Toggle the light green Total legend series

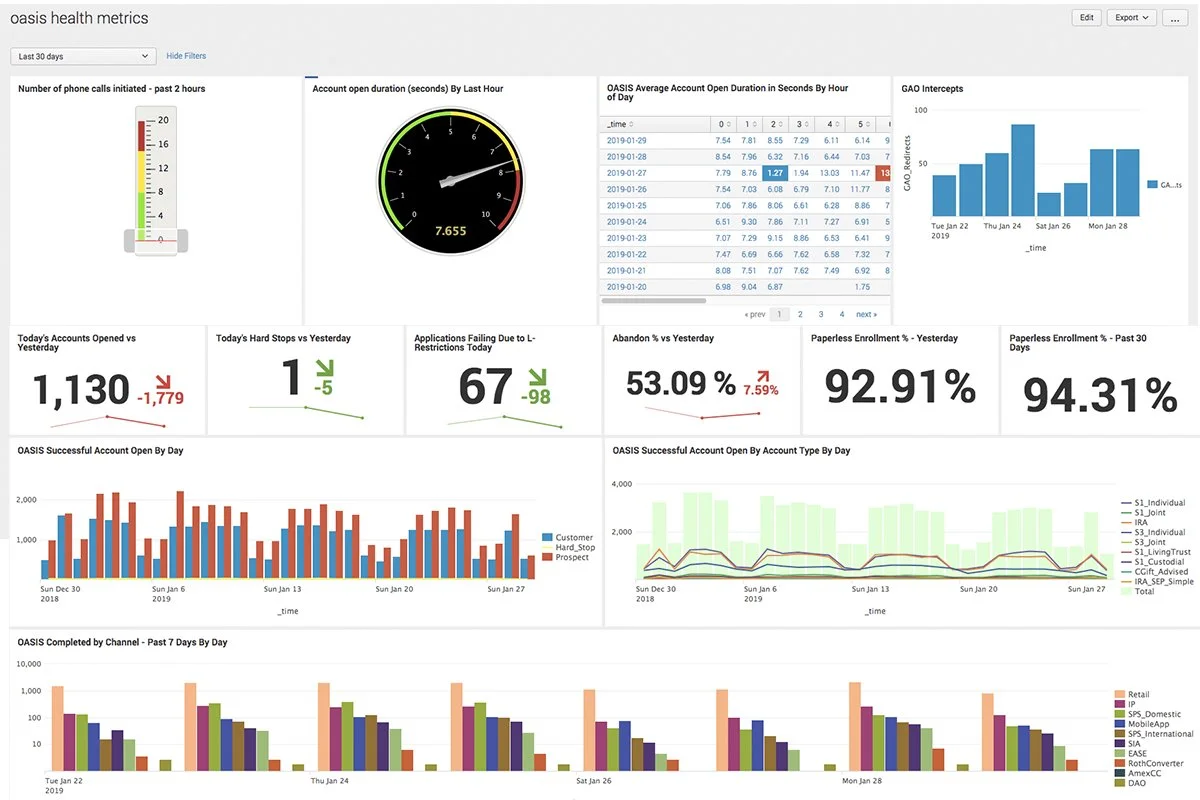pyautogui.click(x=1137, y=591)
